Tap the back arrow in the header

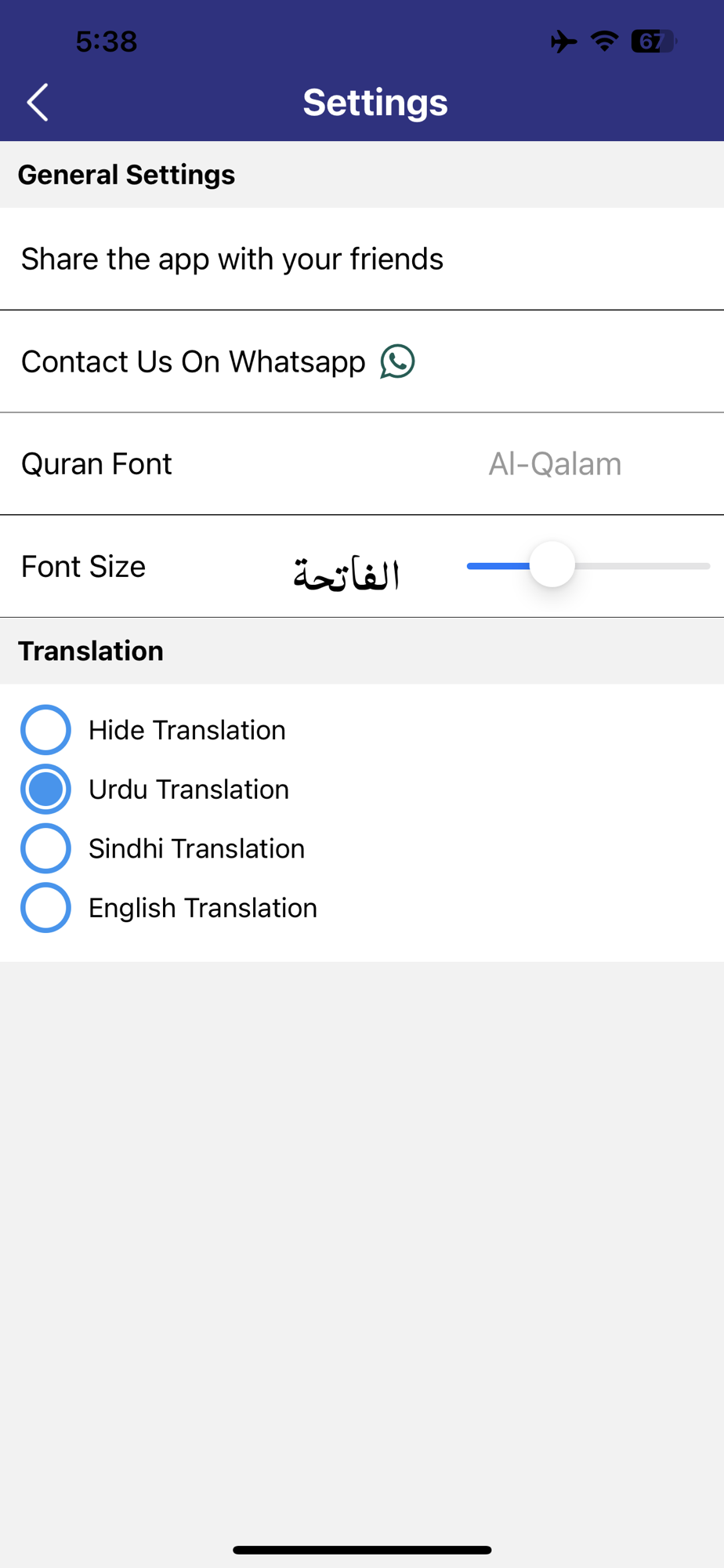pyautogui.click(x=38, y=102)
